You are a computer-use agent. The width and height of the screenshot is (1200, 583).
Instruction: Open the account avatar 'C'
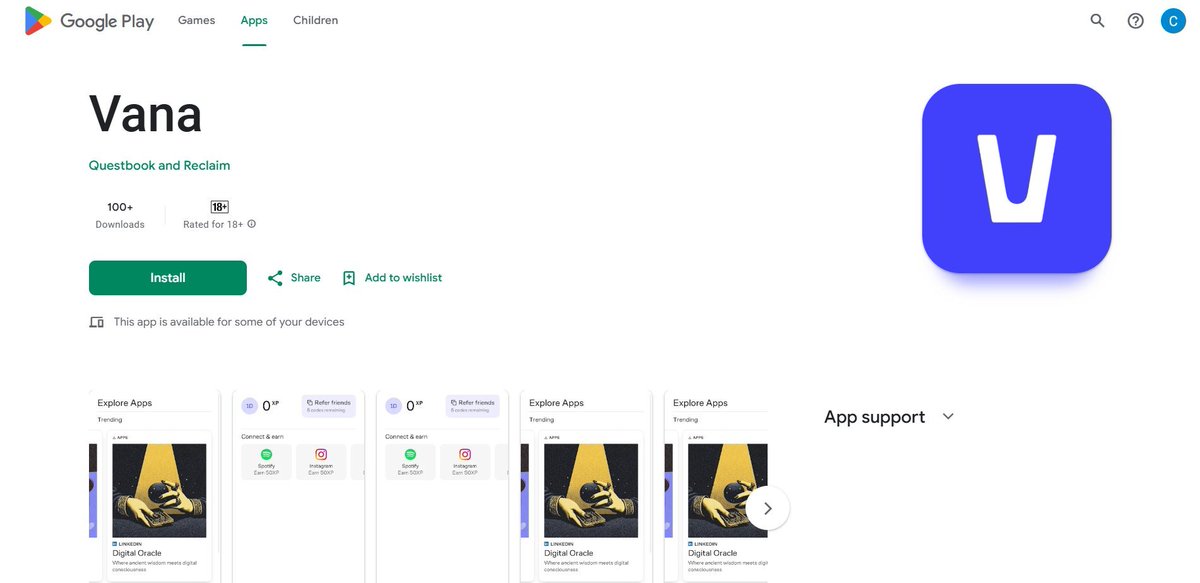[1173, 20]
